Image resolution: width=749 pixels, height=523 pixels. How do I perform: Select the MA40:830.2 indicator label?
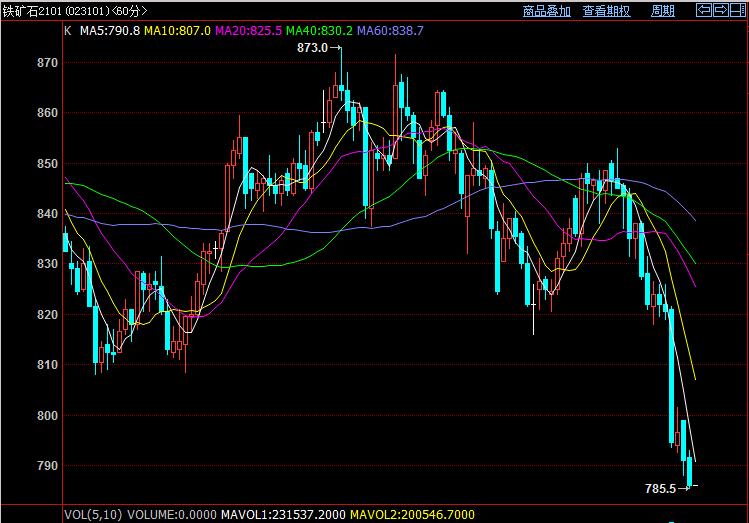[319, 31]
